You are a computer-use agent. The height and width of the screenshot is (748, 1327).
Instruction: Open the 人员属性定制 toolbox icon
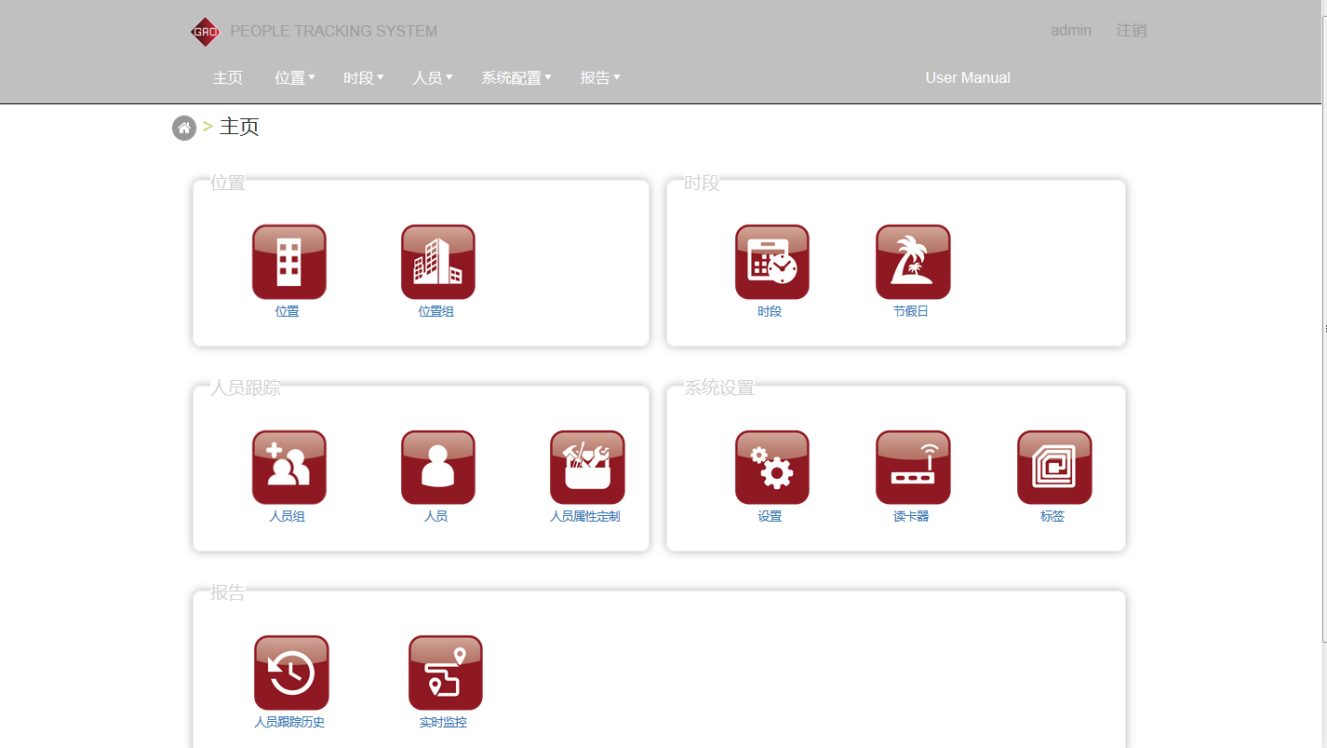[x=587, y=467]
